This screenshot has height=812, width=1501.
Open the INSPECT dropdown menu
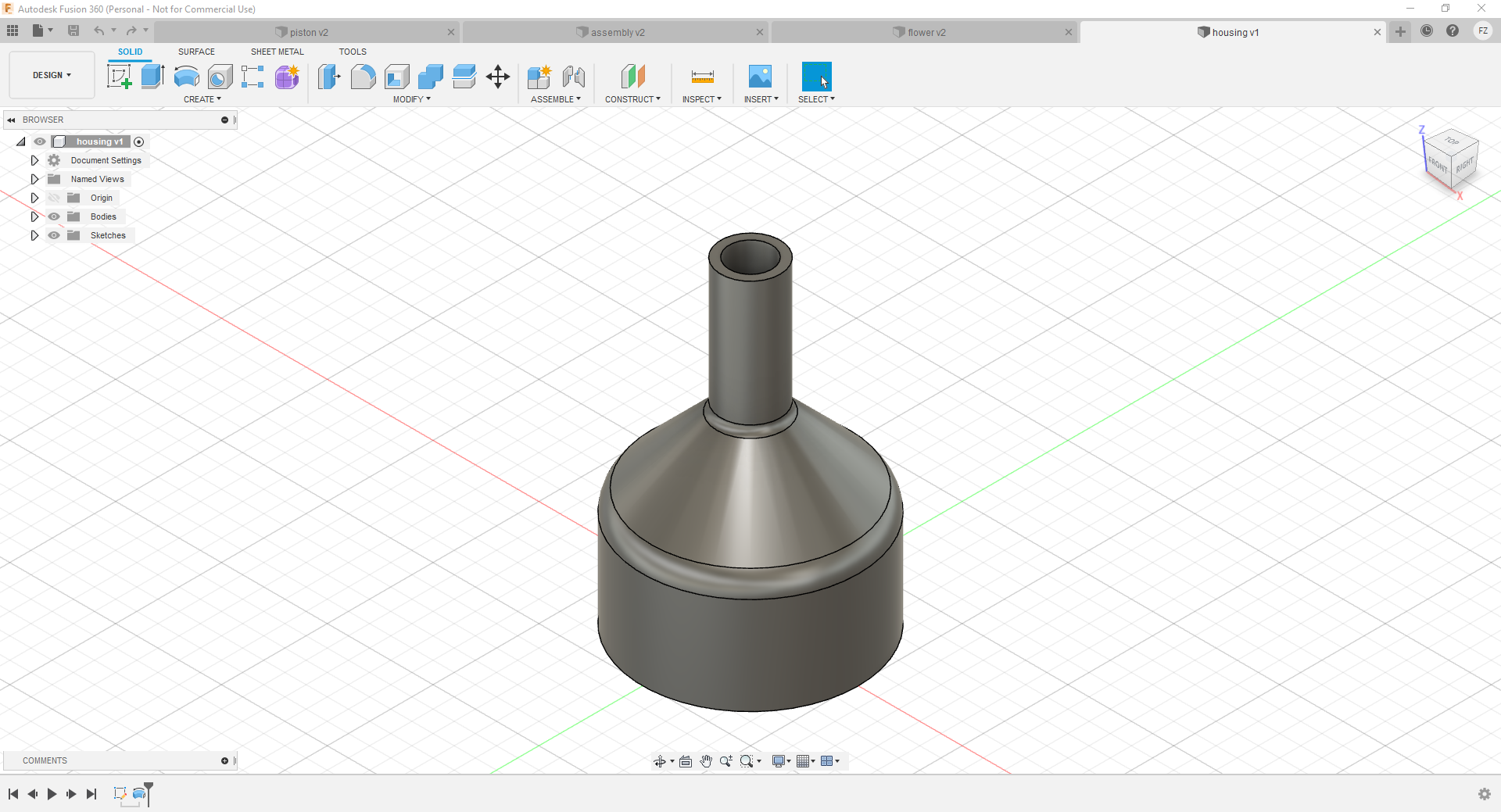click(x=701, y=99)
